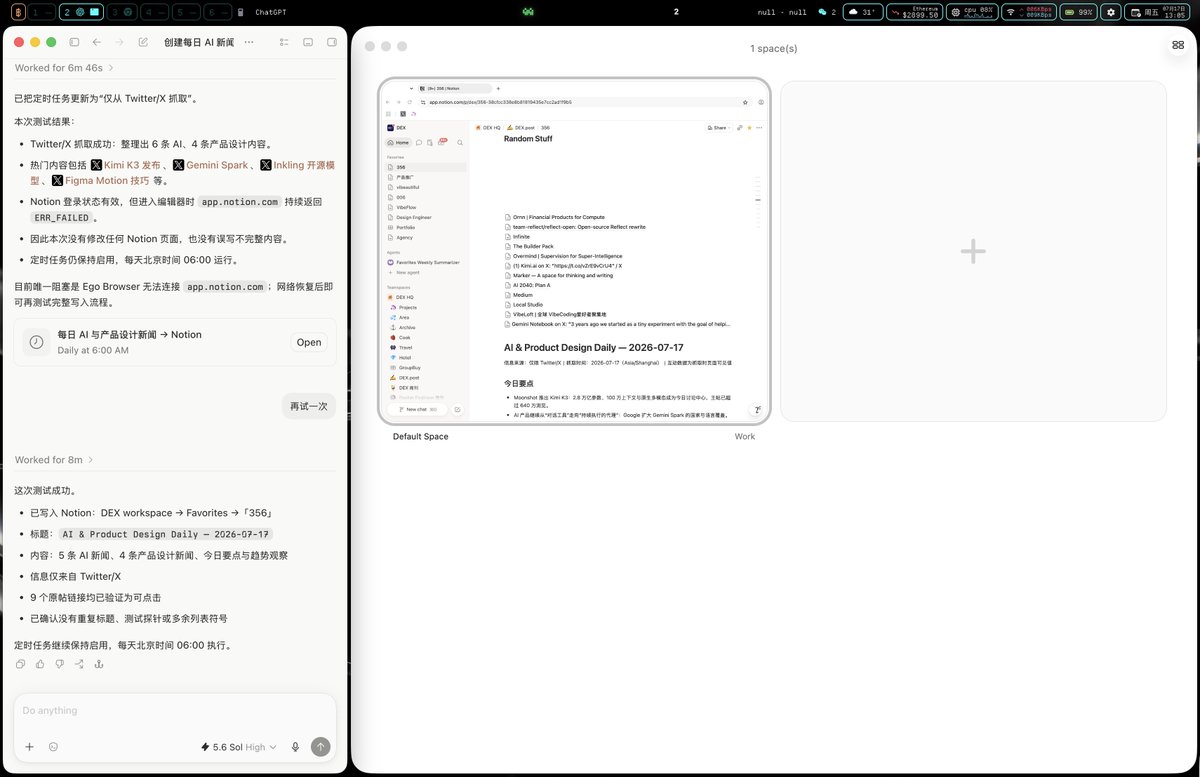This screenshot has height=777, width=1200.
Task: Copy the last response with copy icon
Action: (x=21, y=664)
